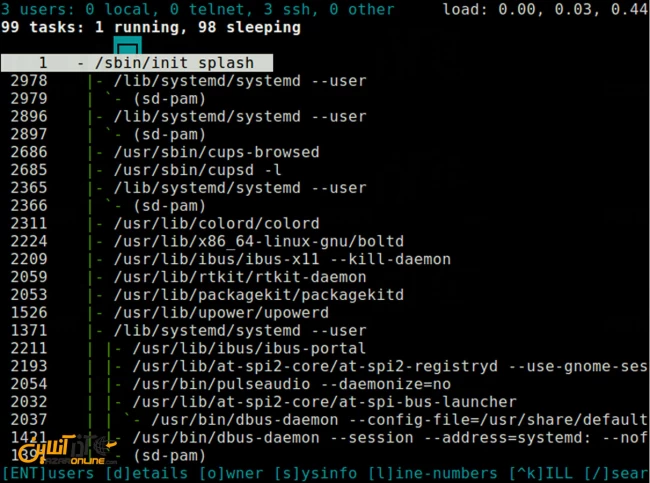The width and height of the screenshot is (650, 483).
Task: Click the cyan cursor block icon
Action: (128, 45)
